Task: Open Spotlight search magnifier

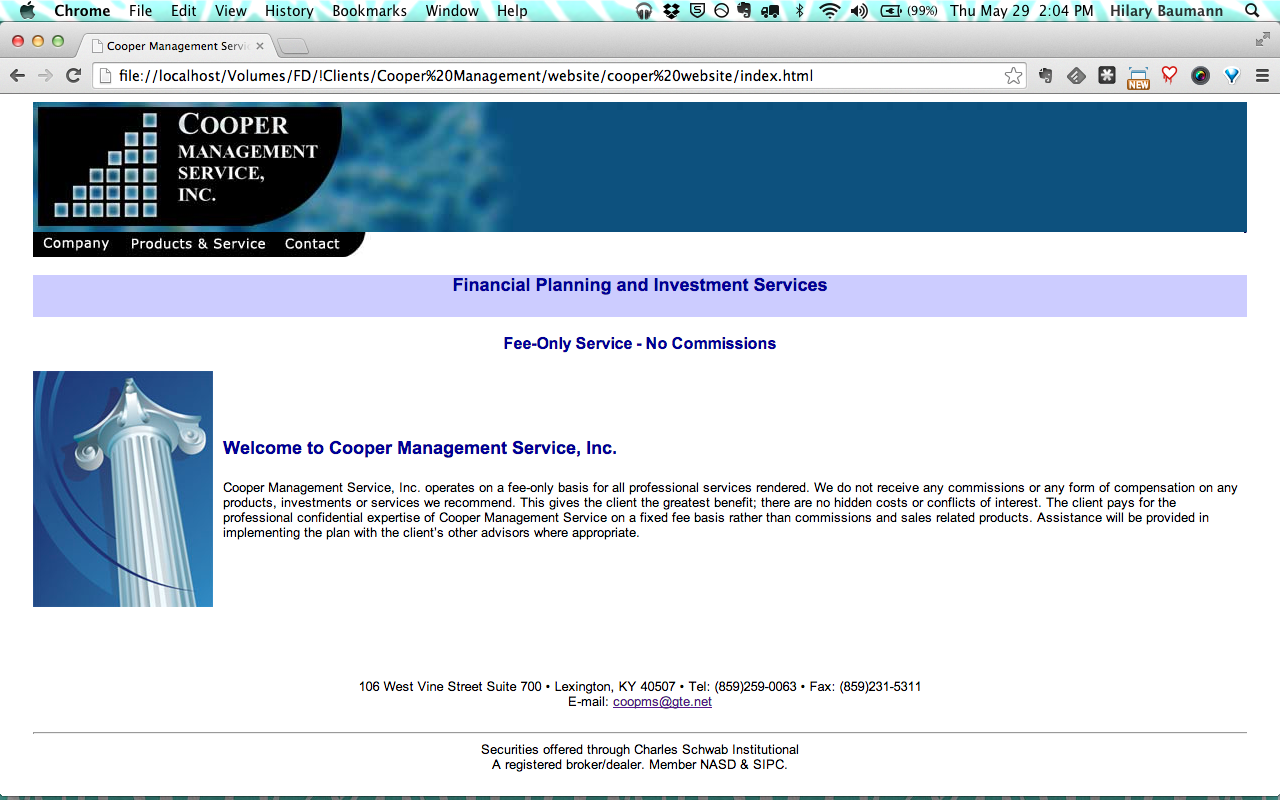Action: (x=1253, y=11)
